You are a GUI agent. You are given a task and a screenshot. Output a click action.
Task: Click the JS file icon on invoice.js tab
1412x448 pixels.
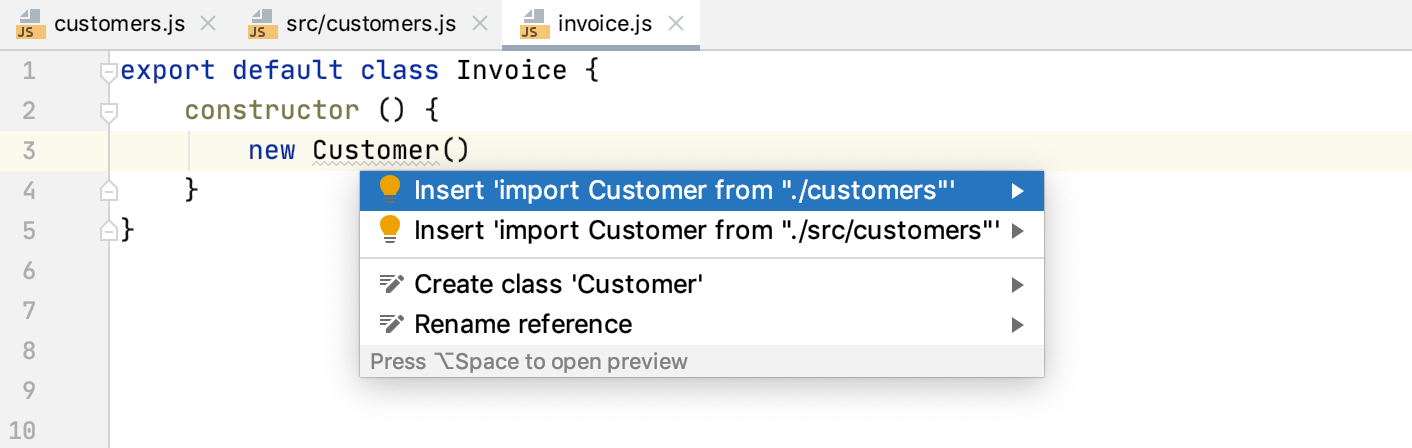pos(533,24)
